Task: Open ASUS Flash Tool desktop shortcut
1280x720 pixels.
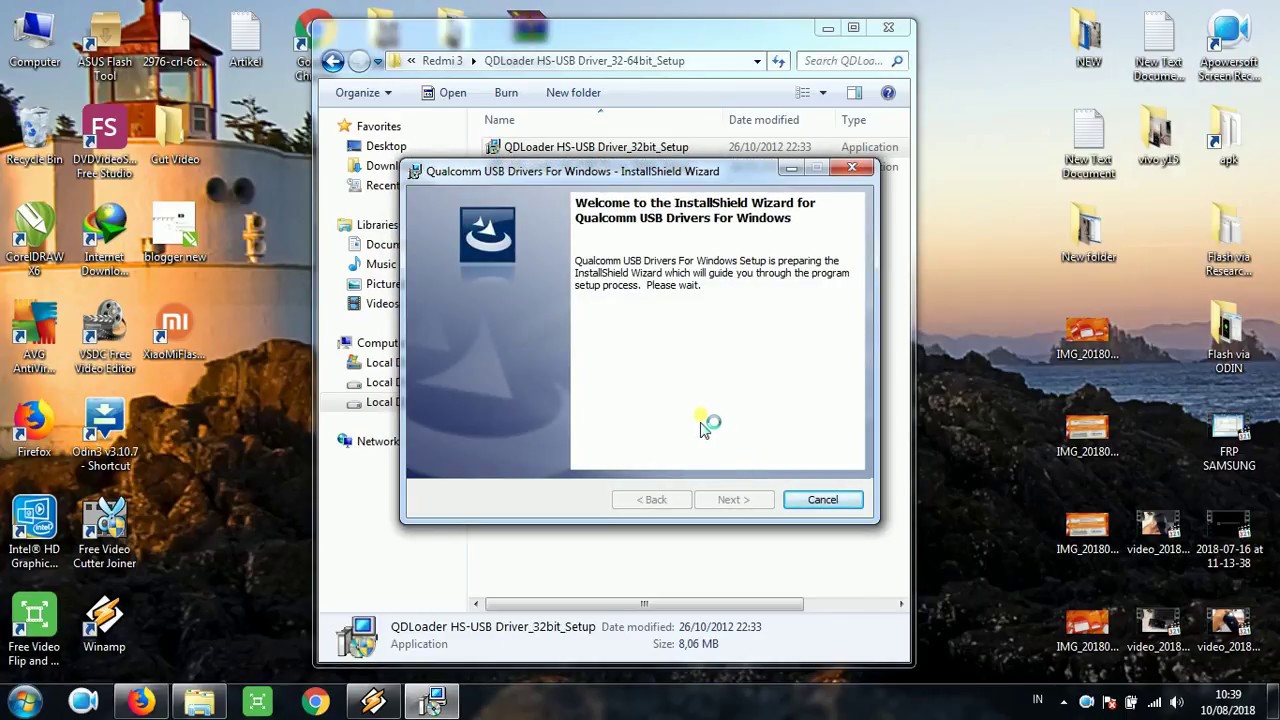Action: pyautogui.click(x=104, y=47)
